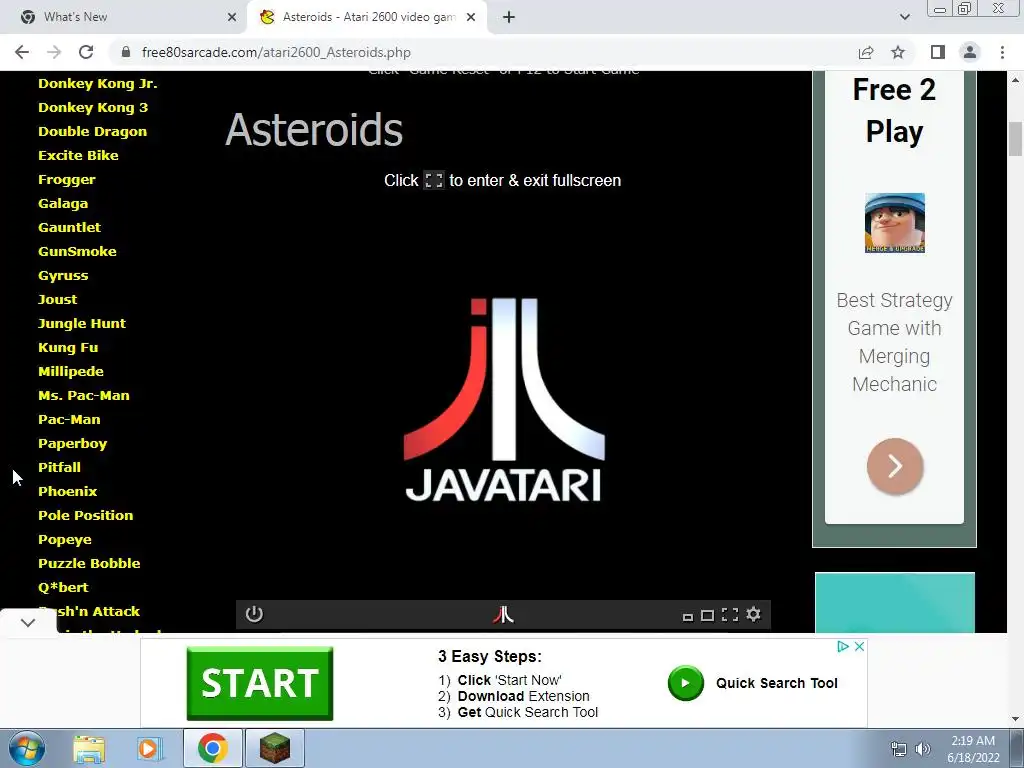1024x768 pixels.
Task: Open Phoenix game link
Action: 67,491
